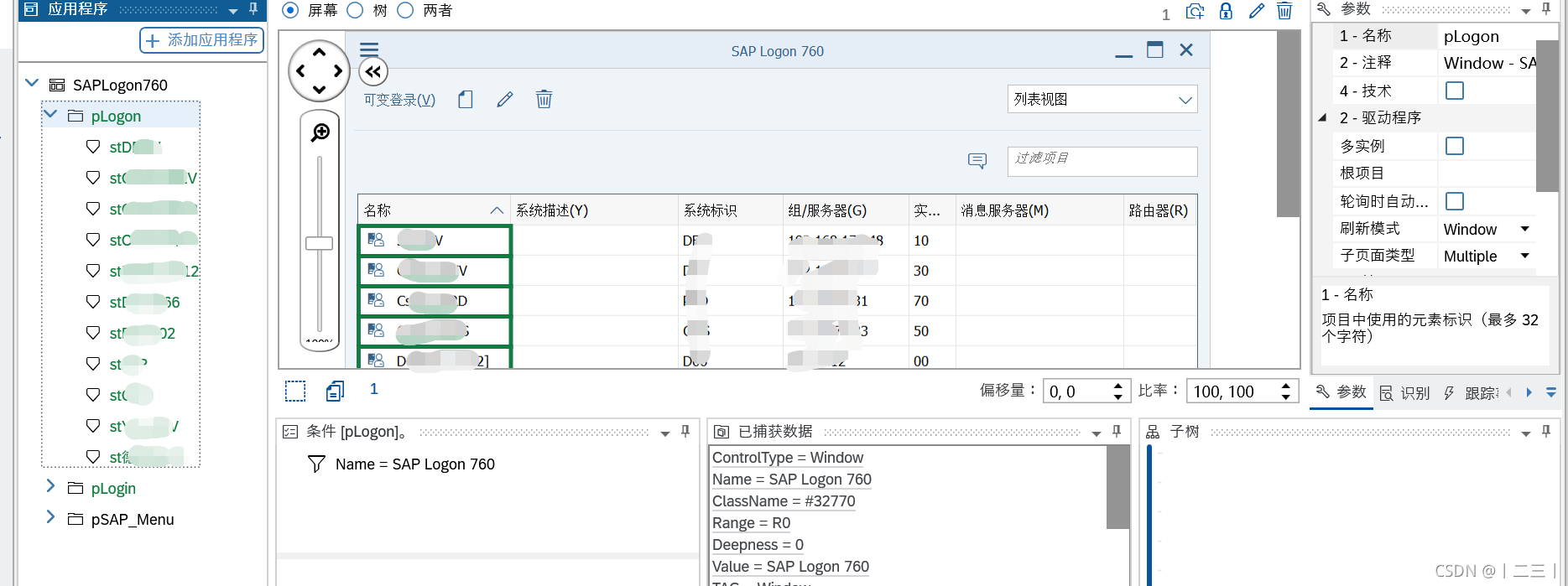Click the Name = SAP Logon 760 condition
Viewport: 1568px width, 586px height.
coord(414,464)
